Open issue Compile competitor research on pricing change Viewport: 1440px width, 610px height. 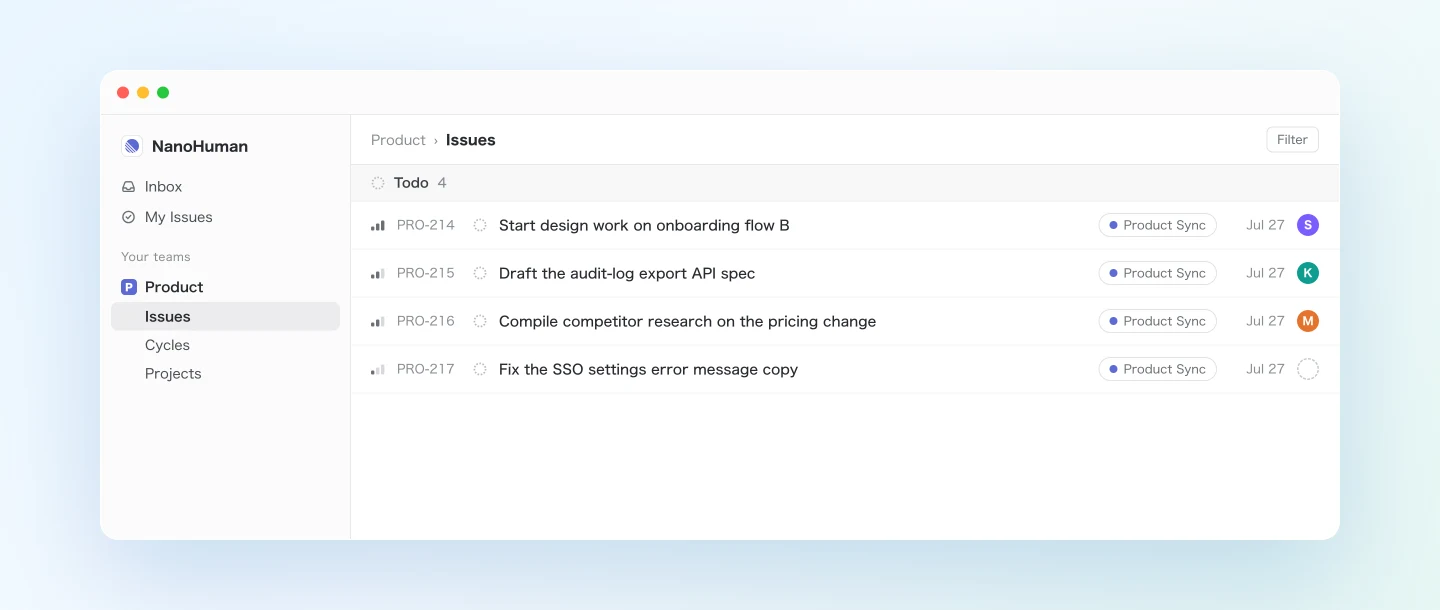coord(688,321)
